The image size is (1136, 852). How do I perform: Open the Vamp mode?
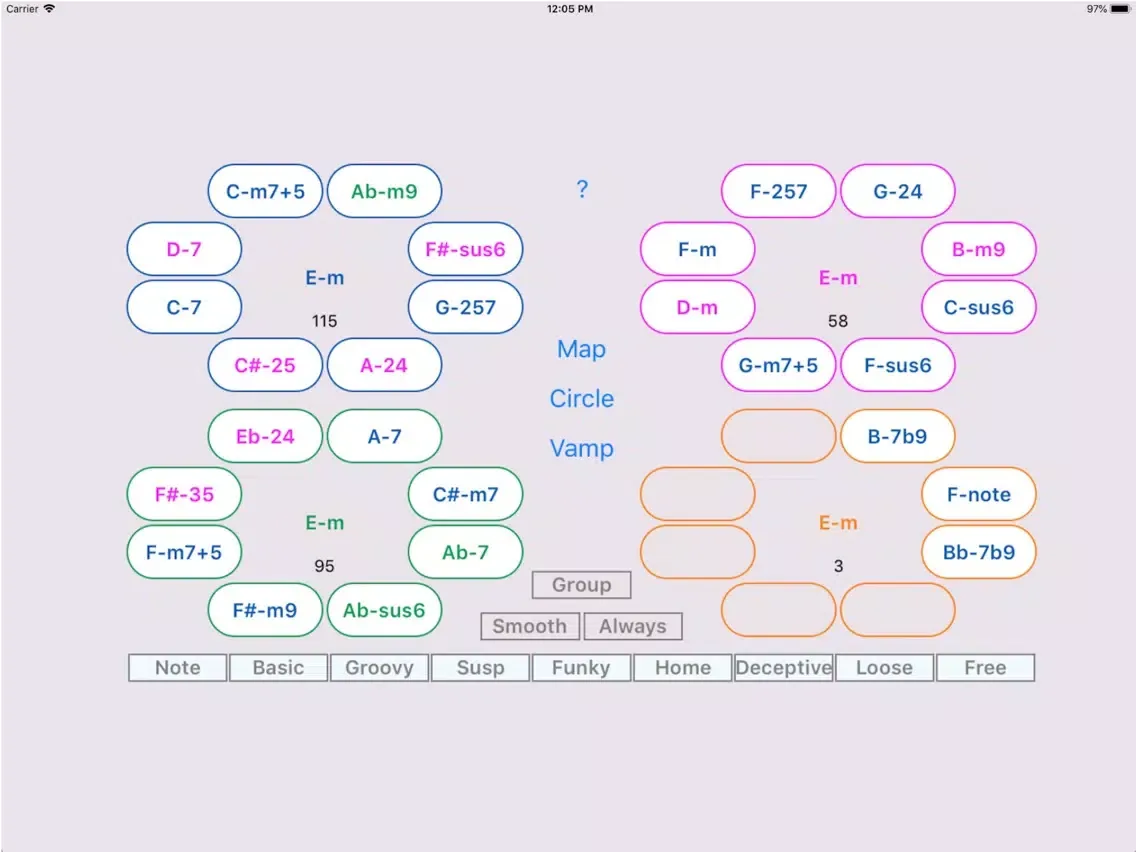581,448
